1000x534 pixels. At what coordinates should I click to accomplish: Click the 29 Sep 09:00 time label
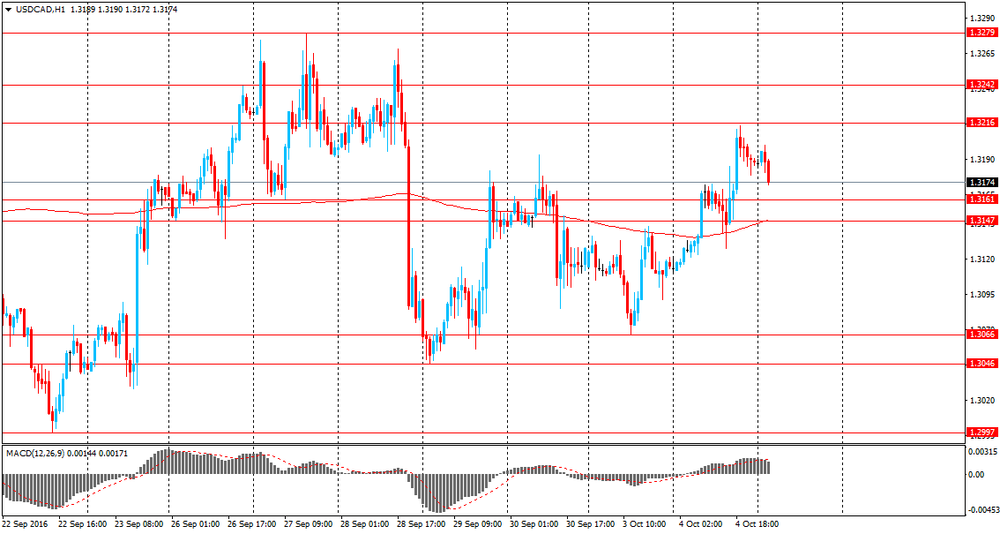(x=477, y=524)
